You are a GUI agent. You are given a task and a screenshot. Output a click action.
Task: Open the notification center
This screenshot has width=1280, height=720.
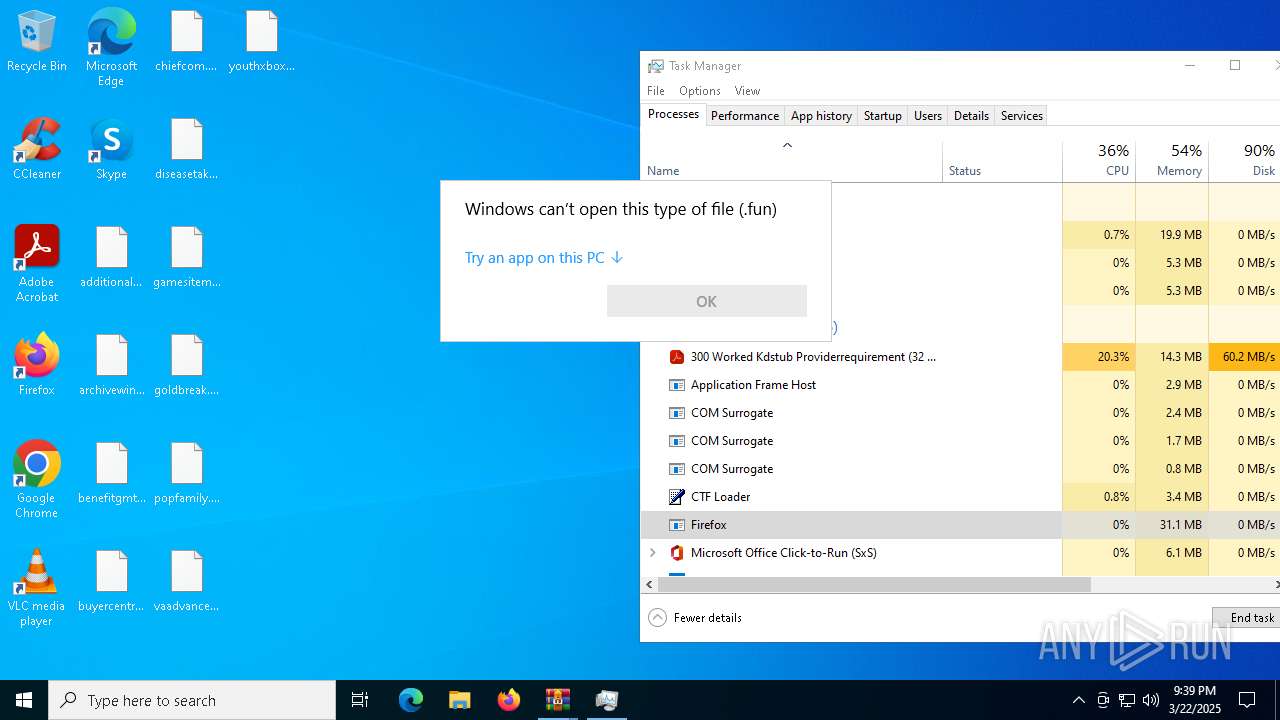pos(1247,700)
